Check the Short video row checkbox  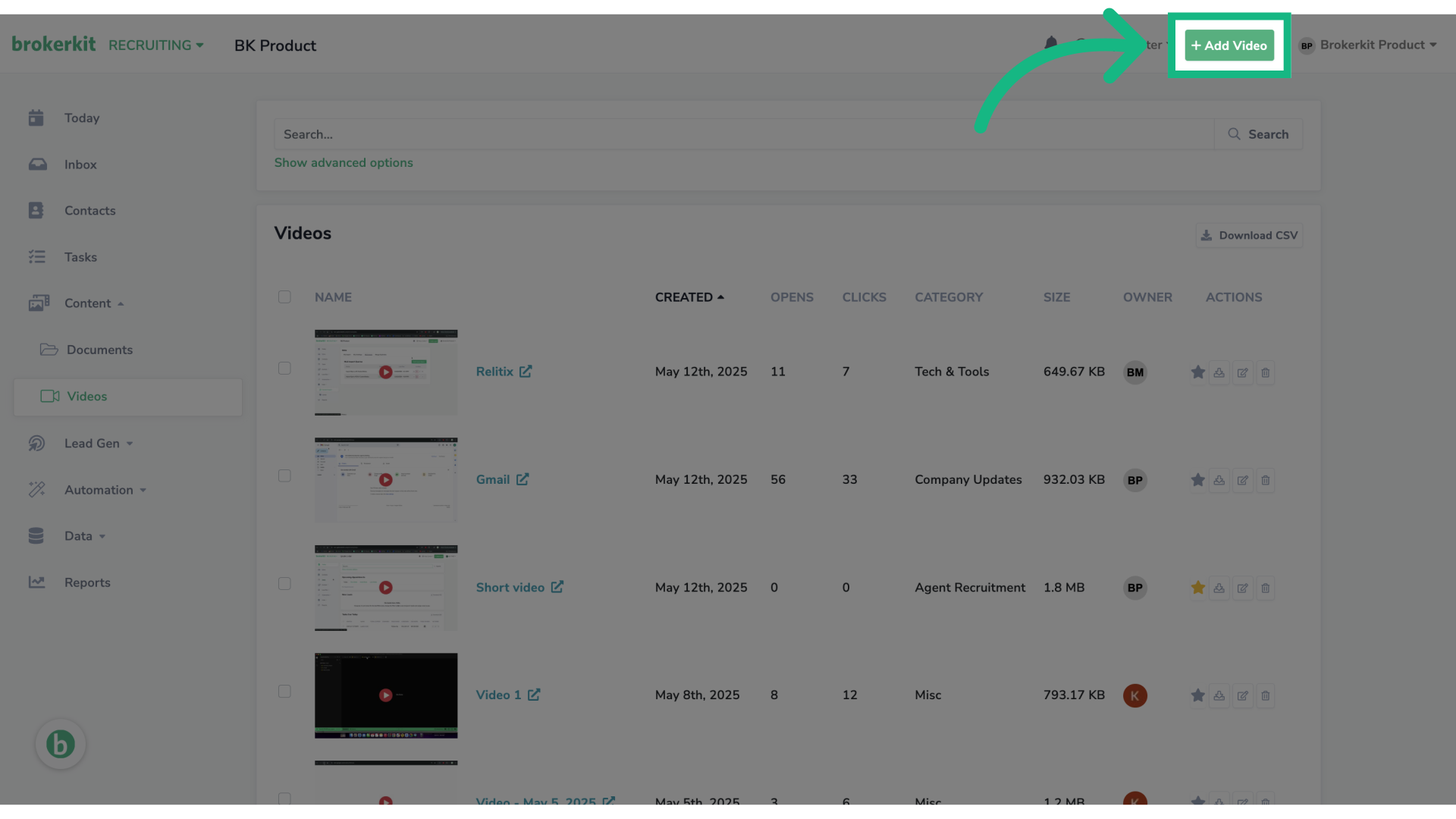click(x=284, y=584)
